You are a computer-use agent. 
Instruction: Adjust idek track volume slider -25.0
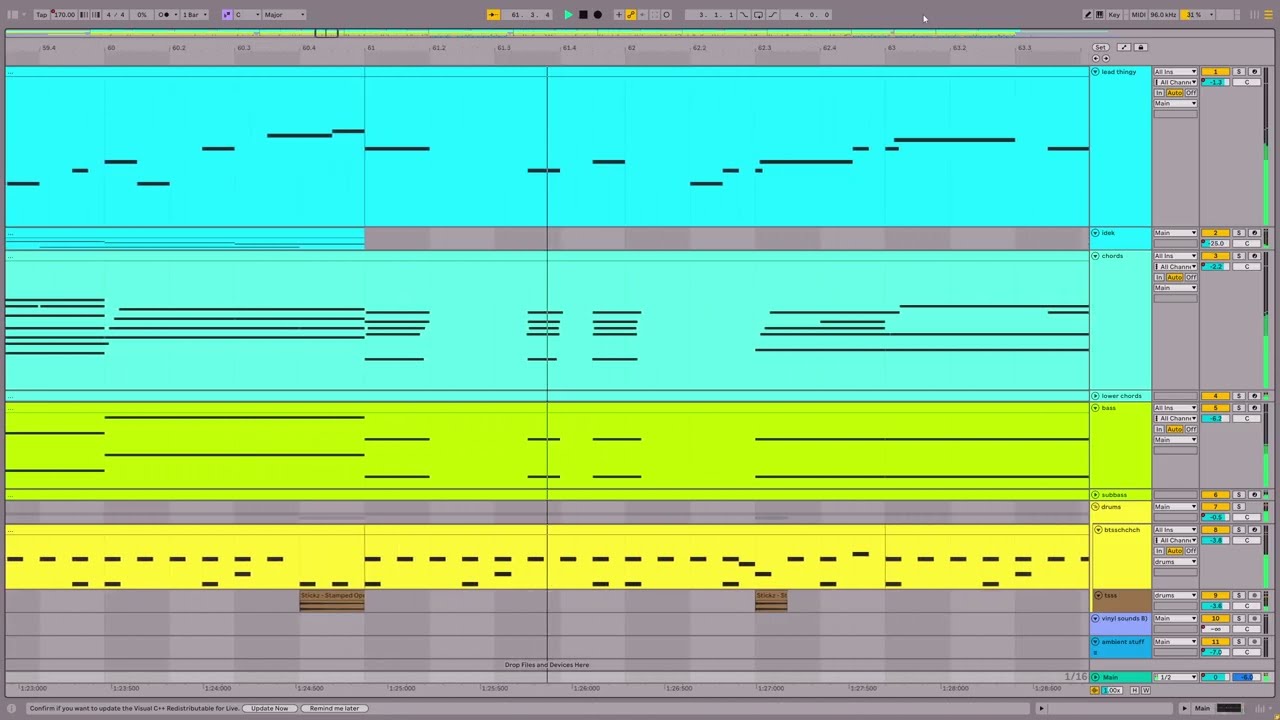click(1215, 243)
